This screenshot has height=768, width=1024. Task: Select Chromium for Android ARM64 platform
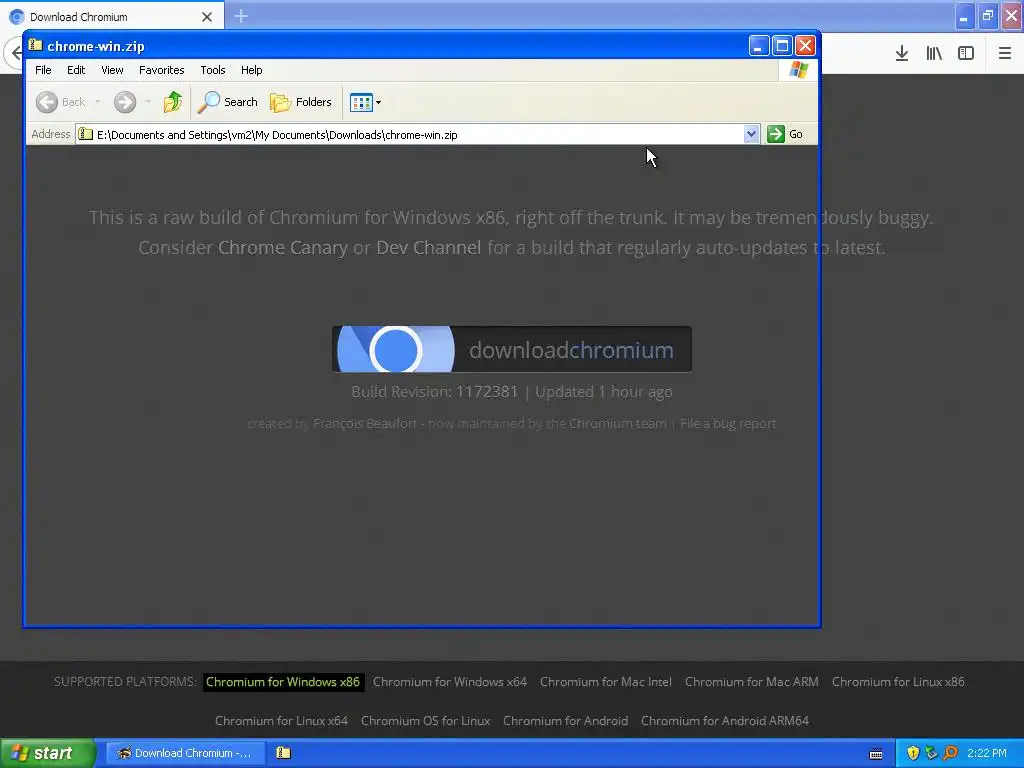724,721
